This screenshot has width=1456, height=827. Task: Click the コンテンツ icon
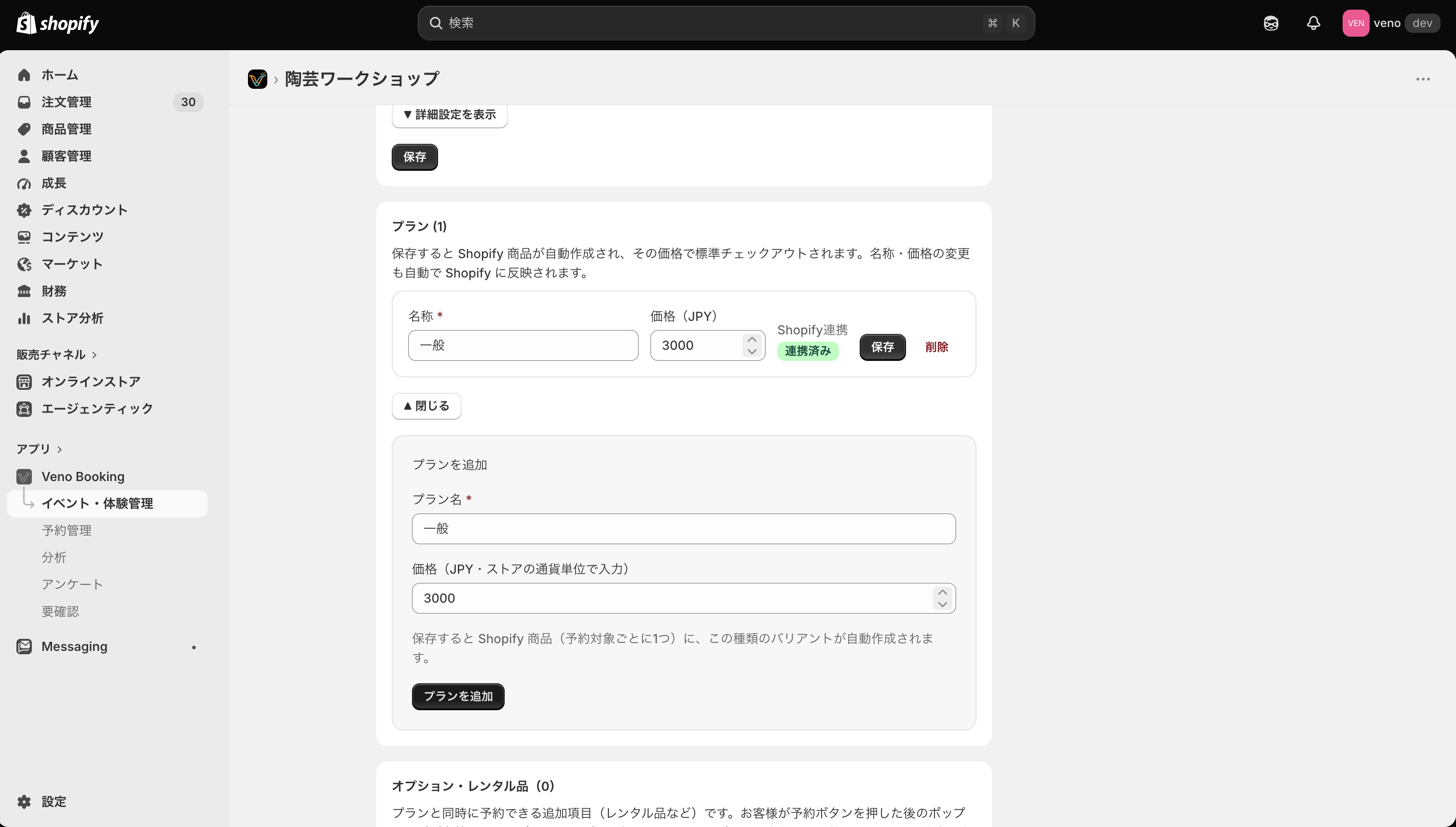coord(24,237)
